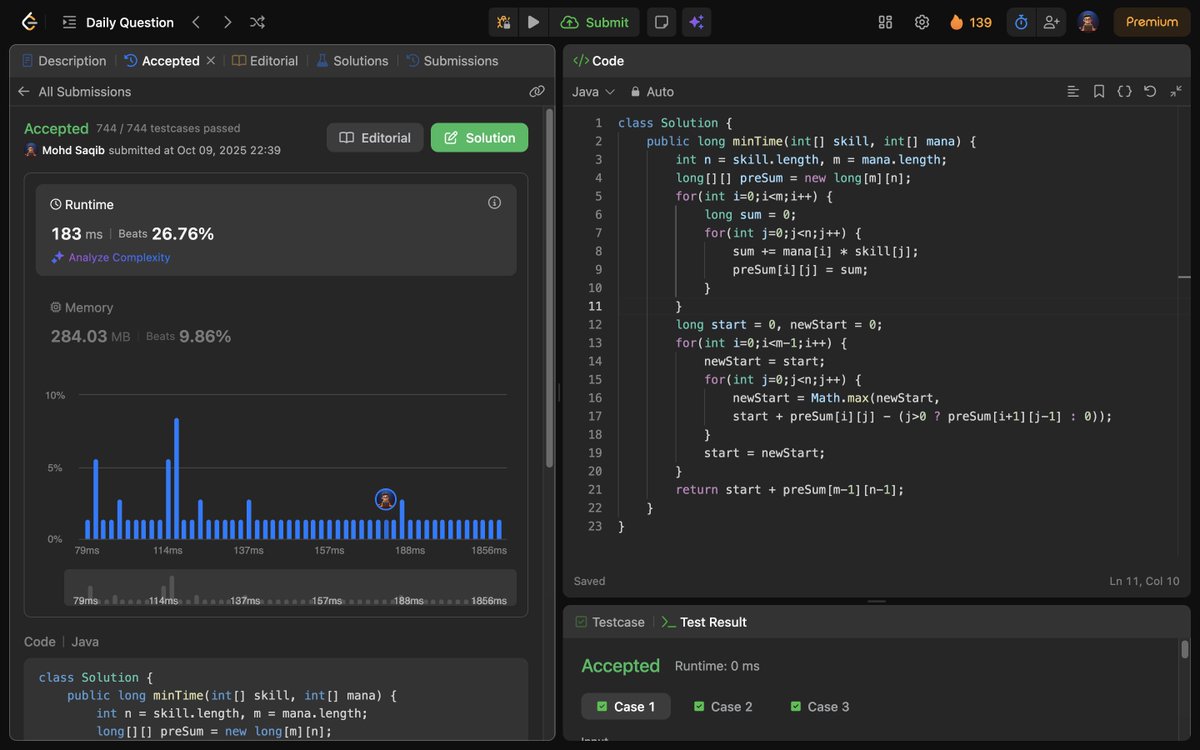
Task: Start the timer stopwatch icon
Action: click(x=1021, y=22)
